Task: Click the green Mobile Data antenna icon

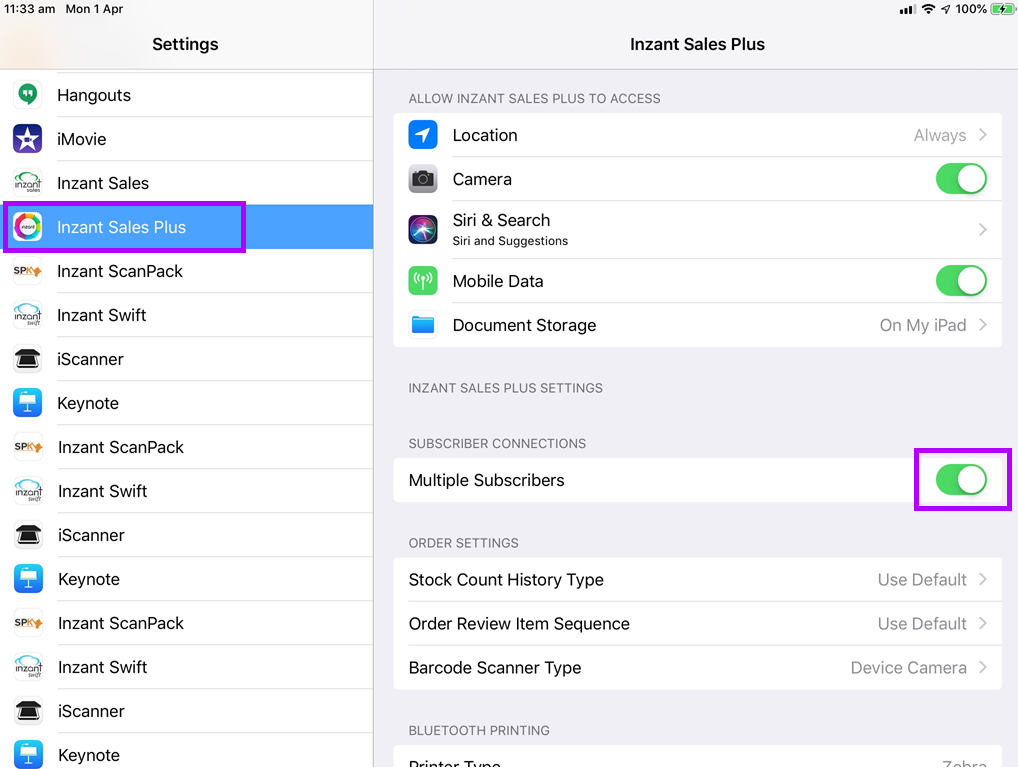Action: point(423,281)
